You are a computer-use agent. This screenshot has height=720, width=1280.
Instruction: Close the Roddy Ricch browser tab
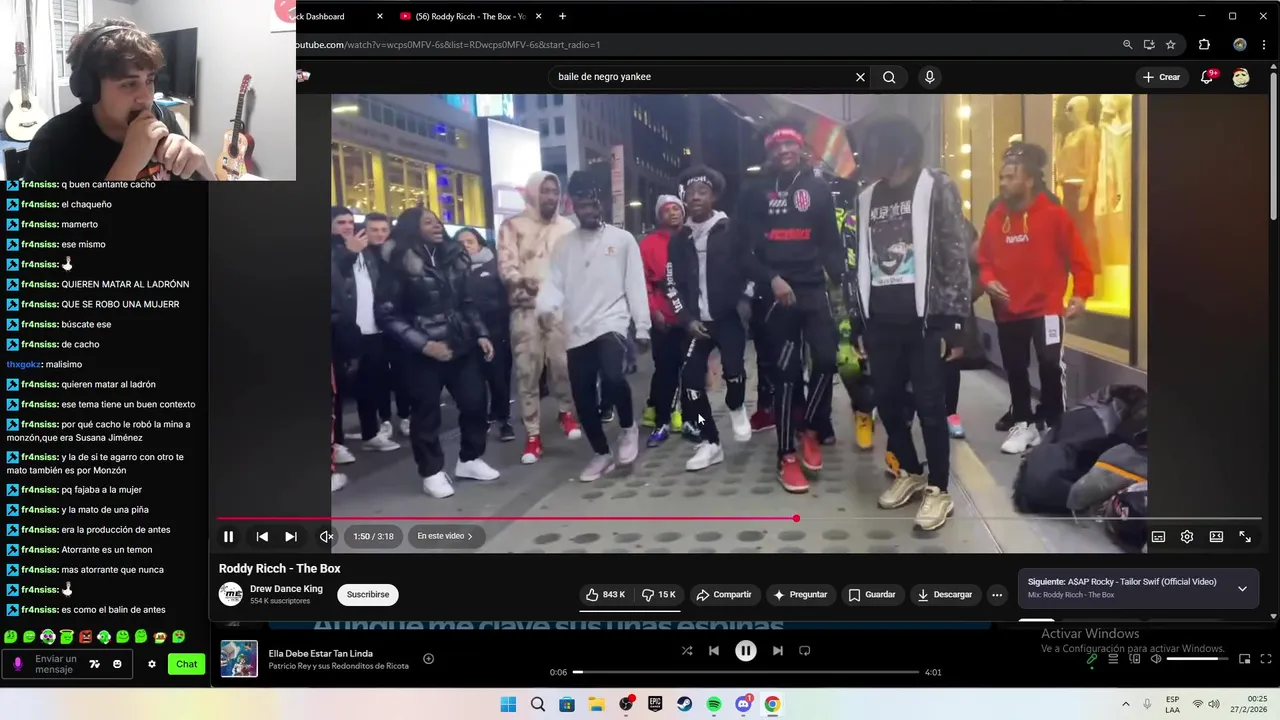[x=539, y=16]
